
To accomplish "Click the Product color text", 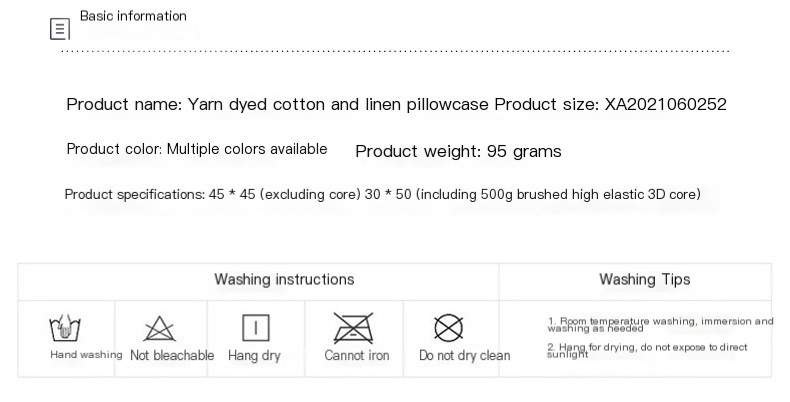I will click(197, 149).
